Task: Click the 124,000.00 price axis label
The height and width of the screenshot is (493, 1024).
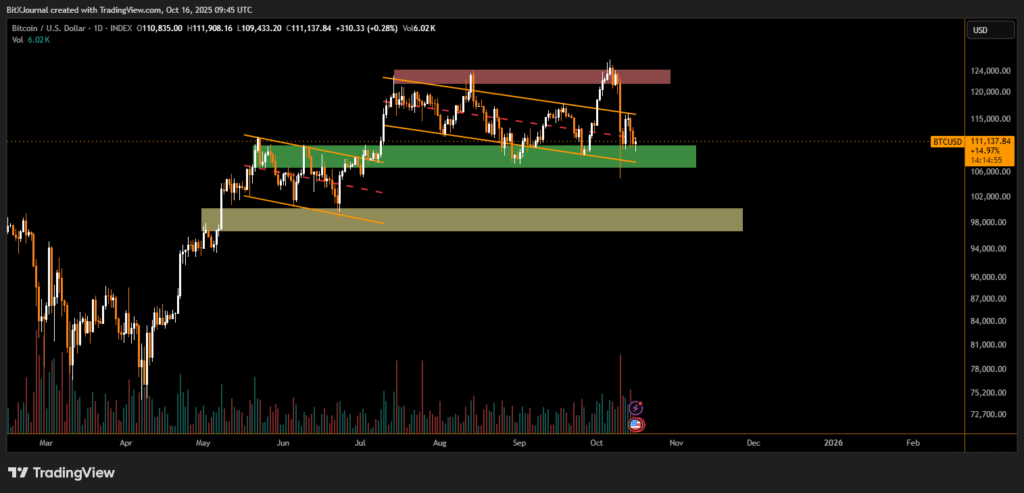Action: coord(990,72)
